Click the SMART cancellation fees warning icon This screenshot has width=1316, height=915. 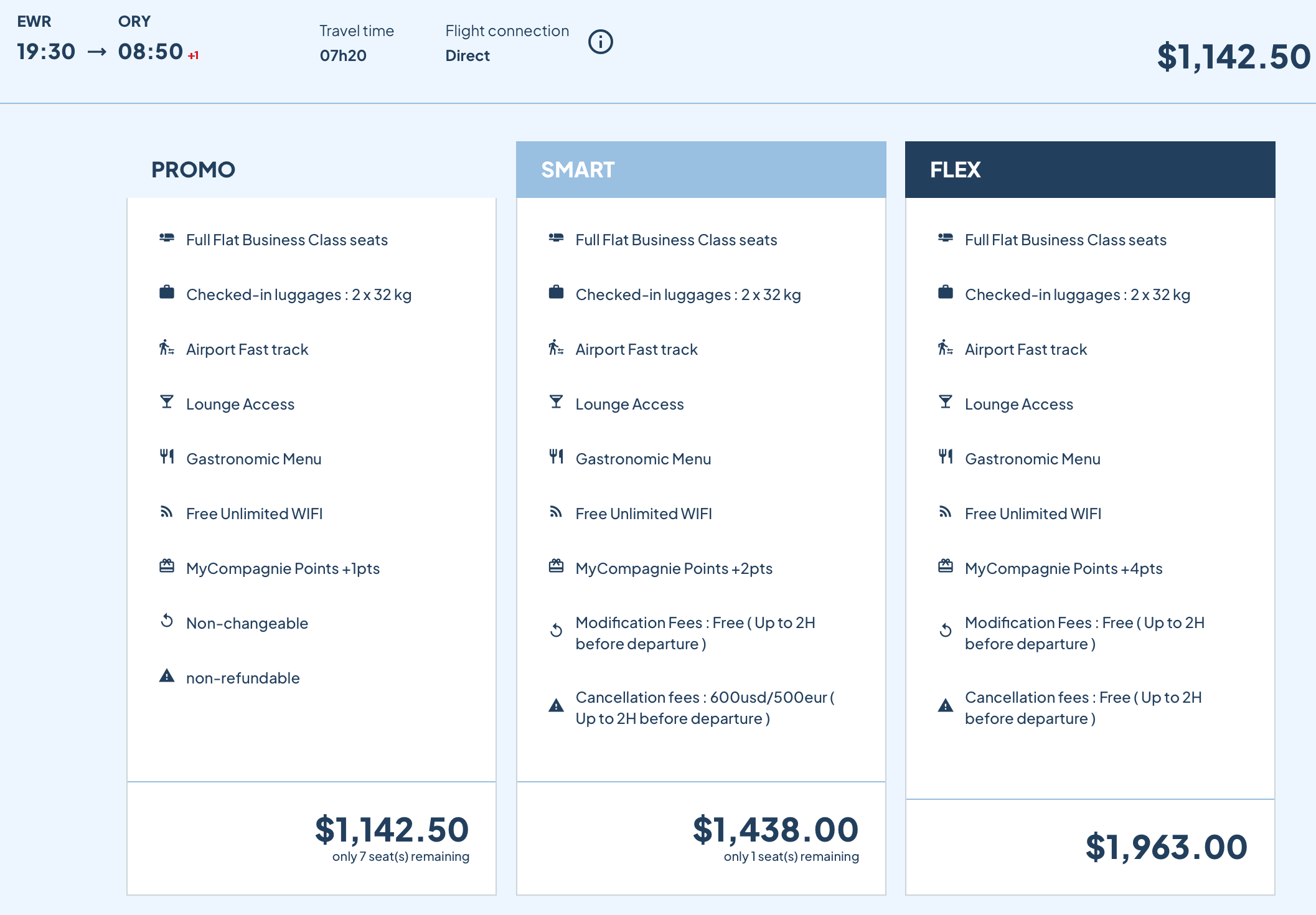point(556,706)
